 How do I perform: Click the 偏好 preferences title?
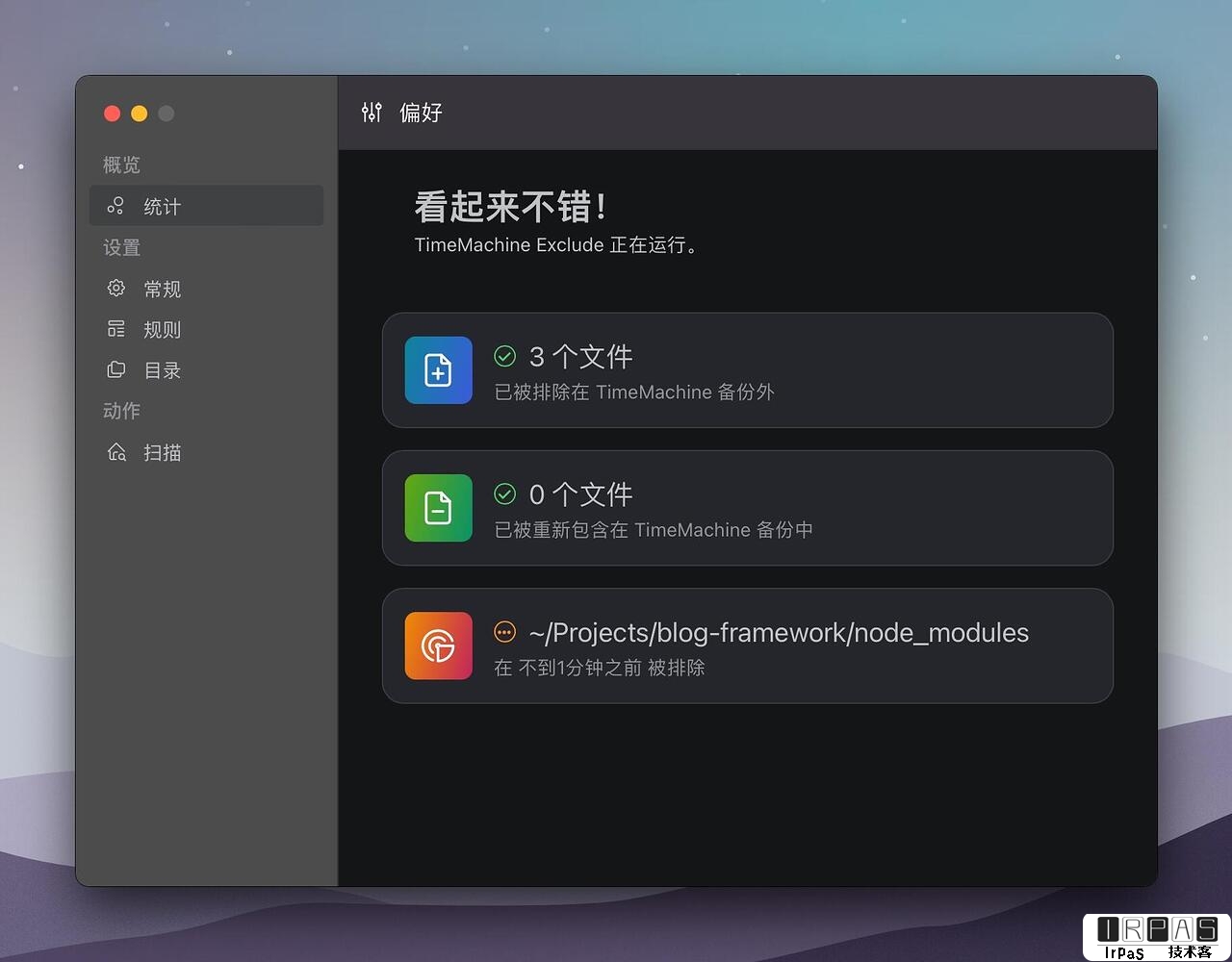[x=421, y=113]
